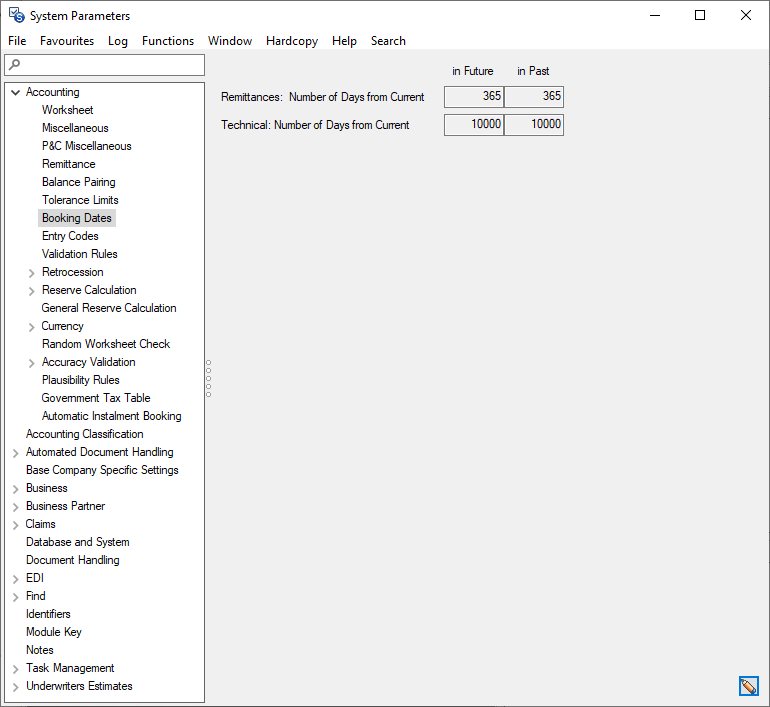The width and height of the screenshot is (770, 707).
Task: Open Automatic Instalment Booking settings
Action: tap(112, 416)
